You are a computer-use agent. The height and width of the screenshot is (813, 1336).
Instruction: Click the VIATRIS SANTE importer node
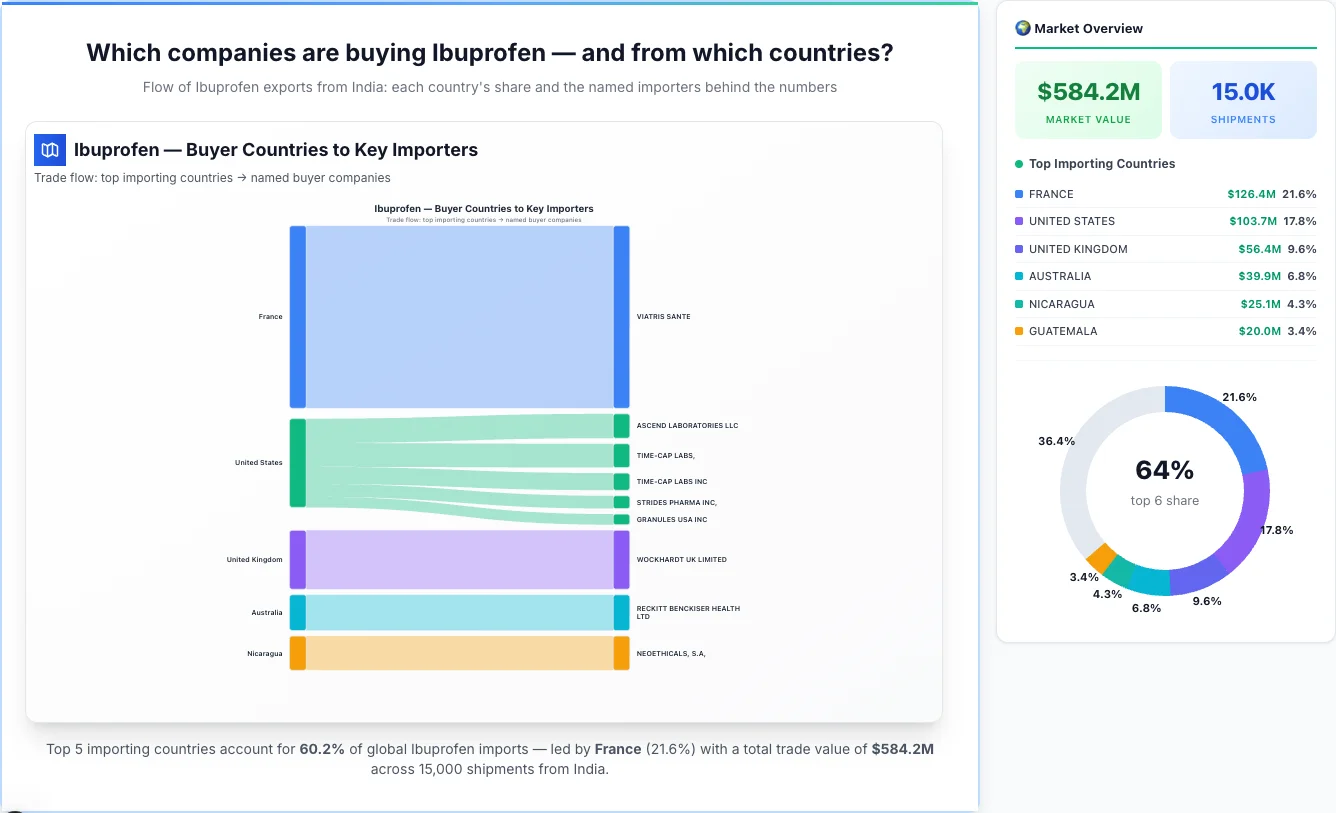coord(622,316)
